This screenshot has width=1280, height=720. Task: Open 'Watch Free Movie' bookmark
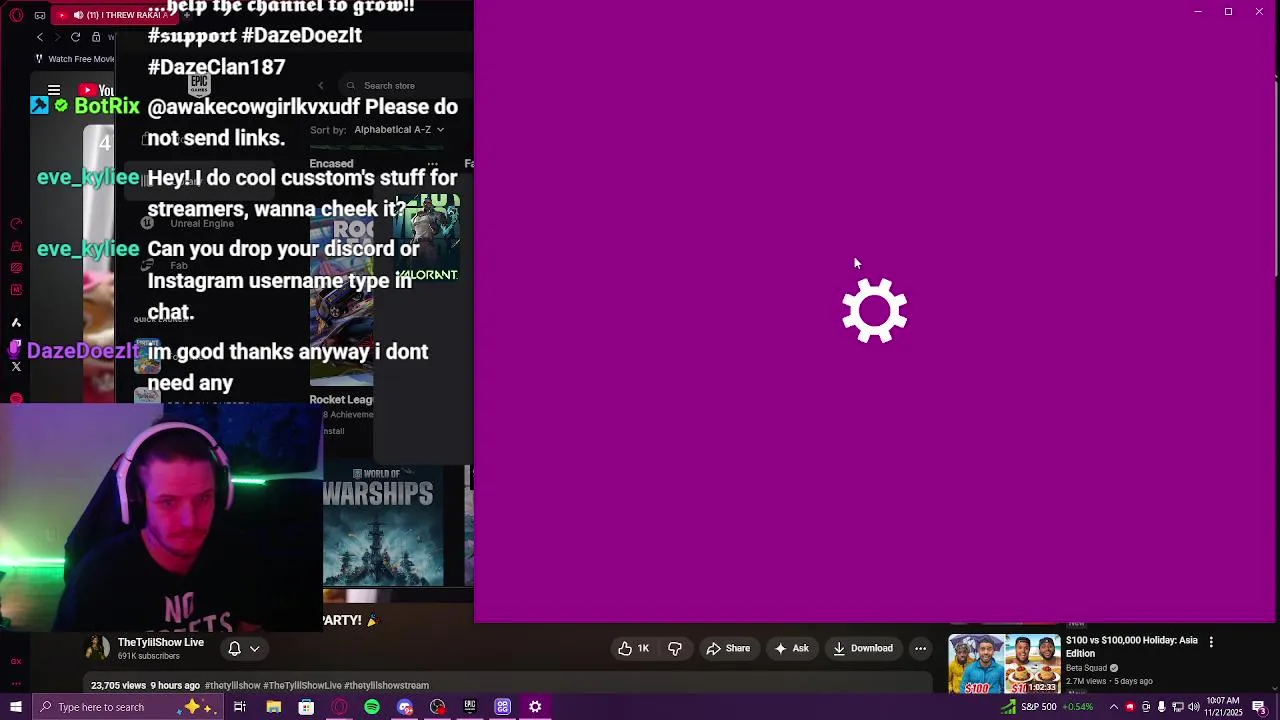pyautogui.click(x=75, y=59)
